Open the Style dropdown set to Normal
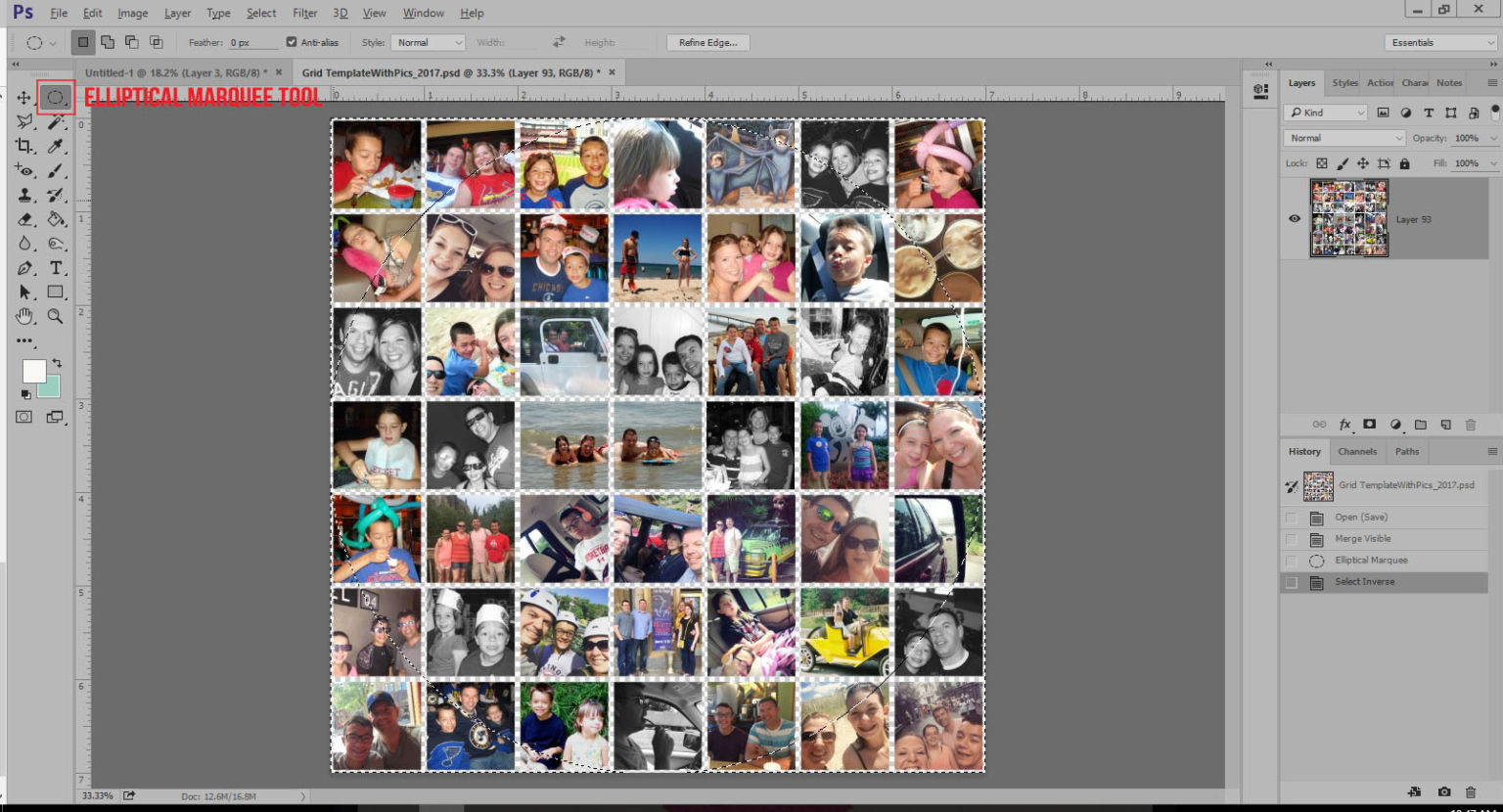 click(428, 42)
